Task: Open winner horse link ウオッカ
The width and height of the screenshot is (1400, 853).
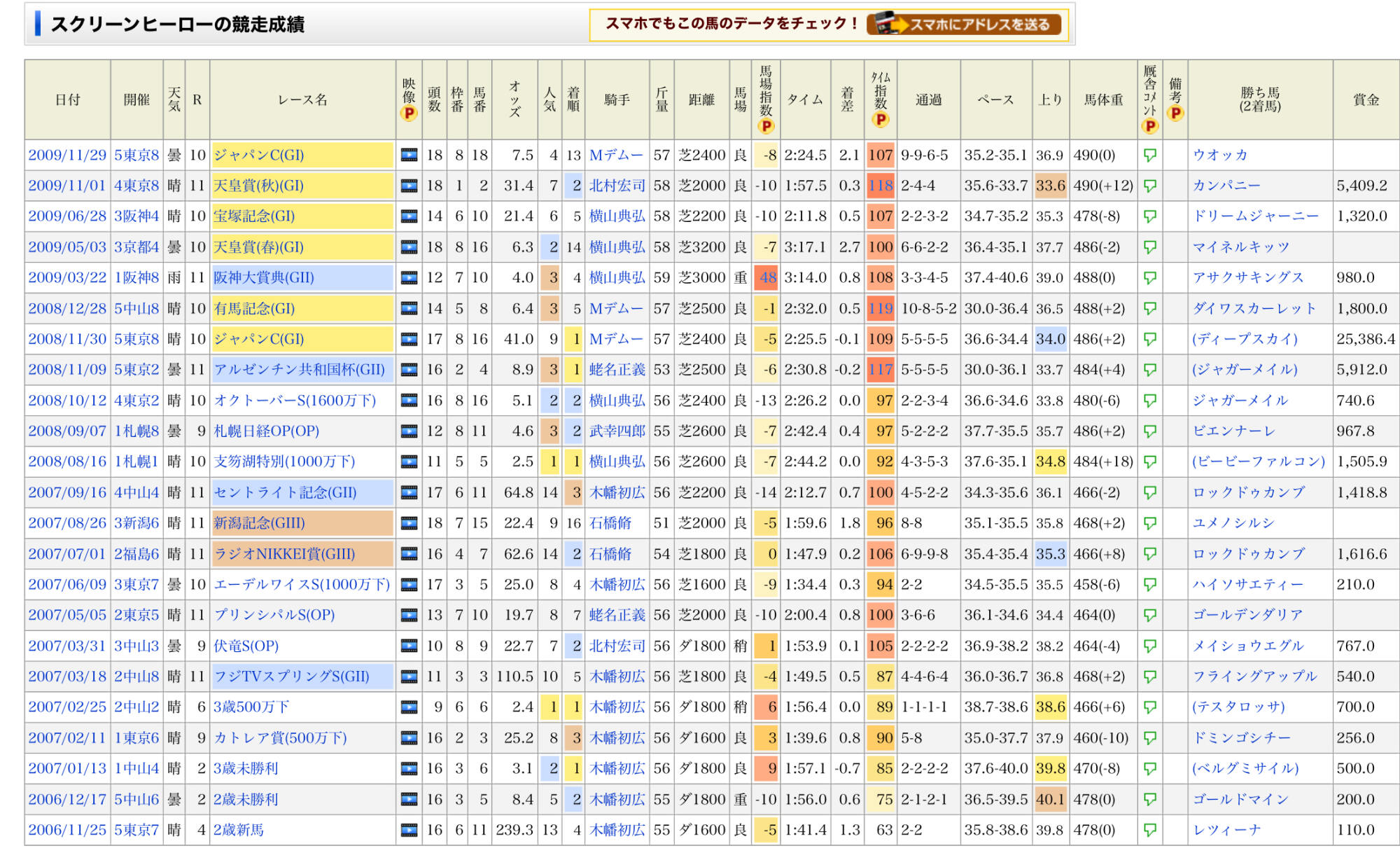Action: pos(1220,155)
